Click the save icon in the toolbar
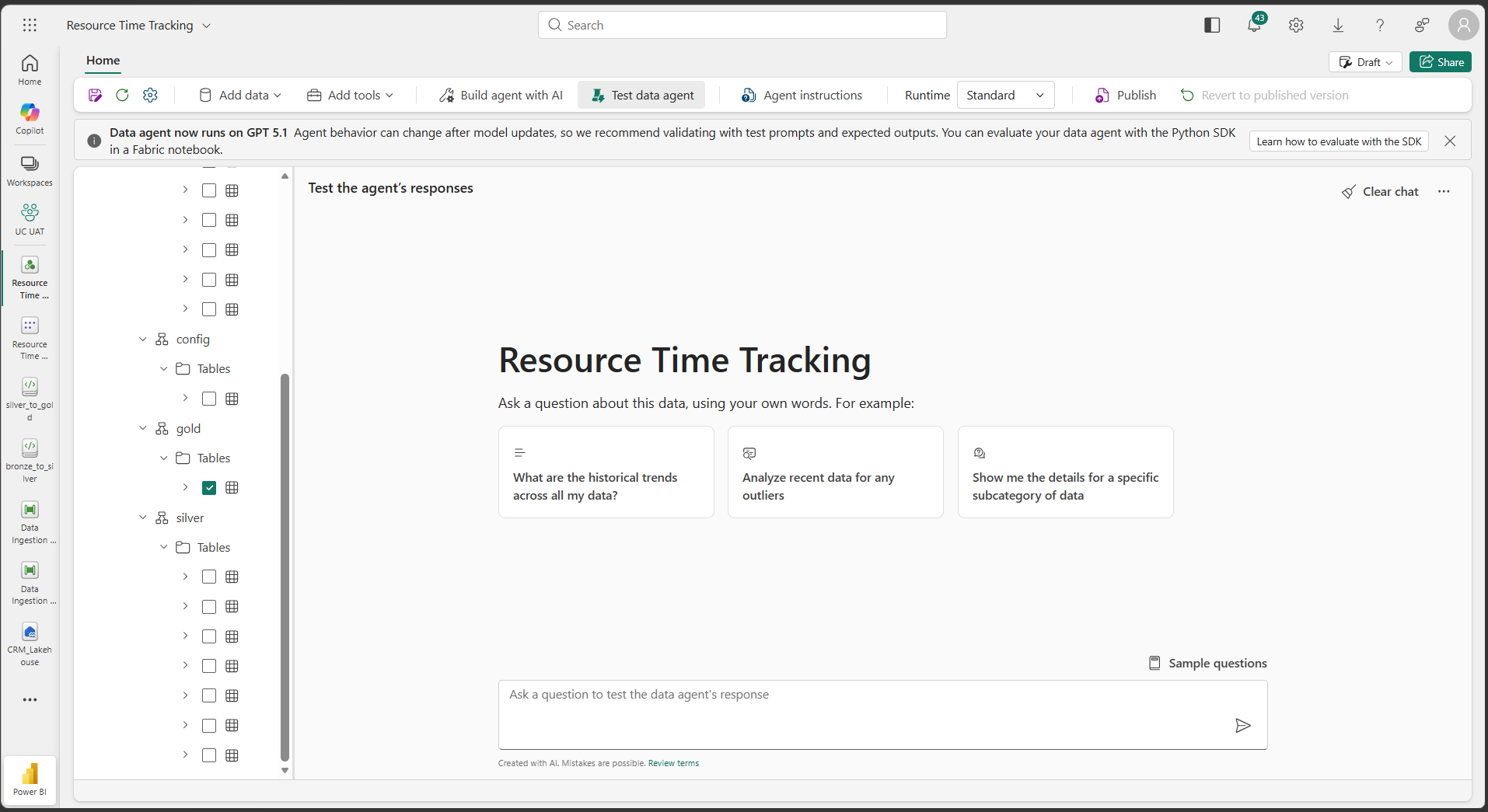The width and height of the screenshot is (1488, 812). coord(95,95)
